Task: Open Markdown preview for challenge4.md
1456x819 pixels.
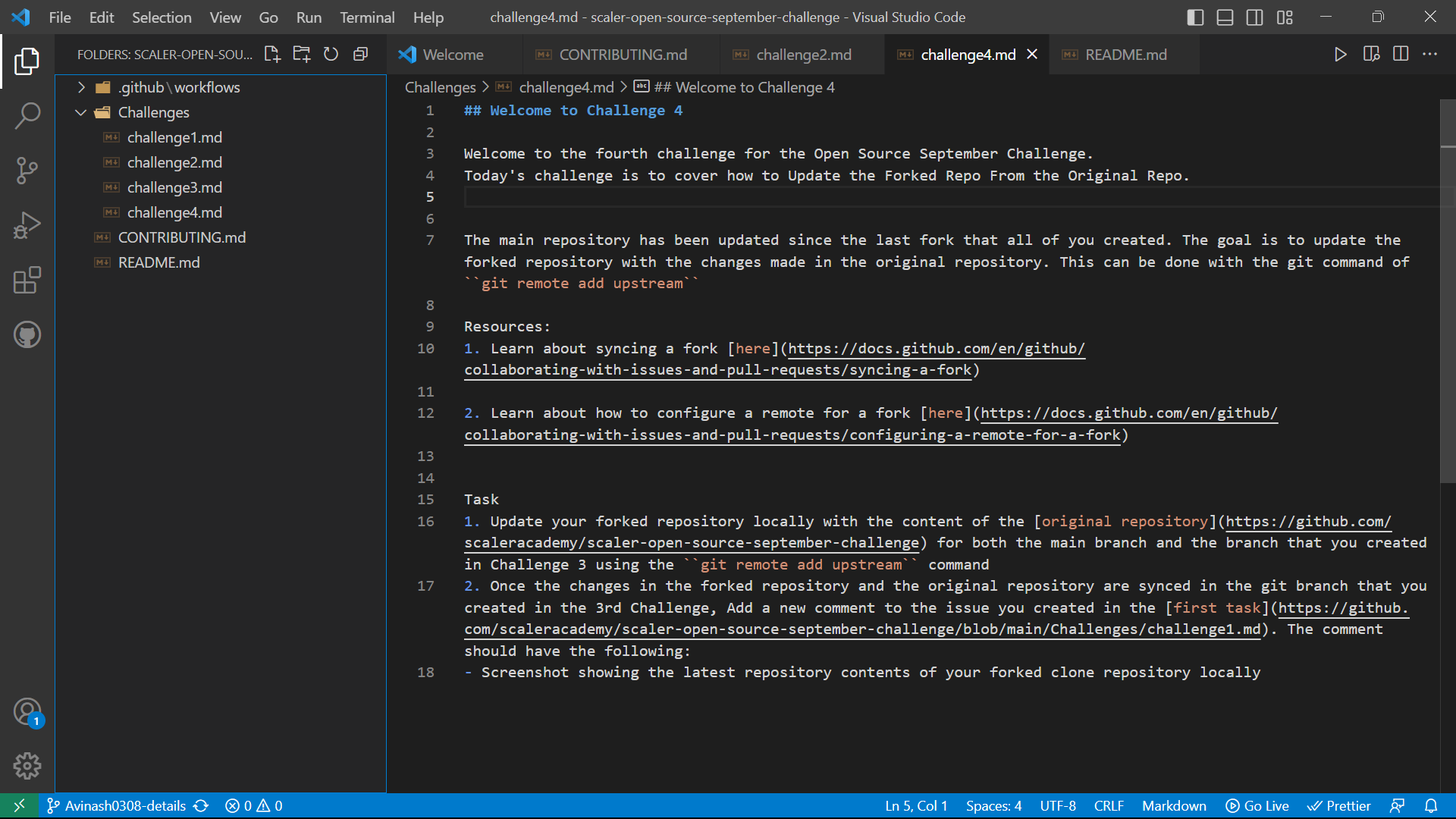Action: point(1372,54)
